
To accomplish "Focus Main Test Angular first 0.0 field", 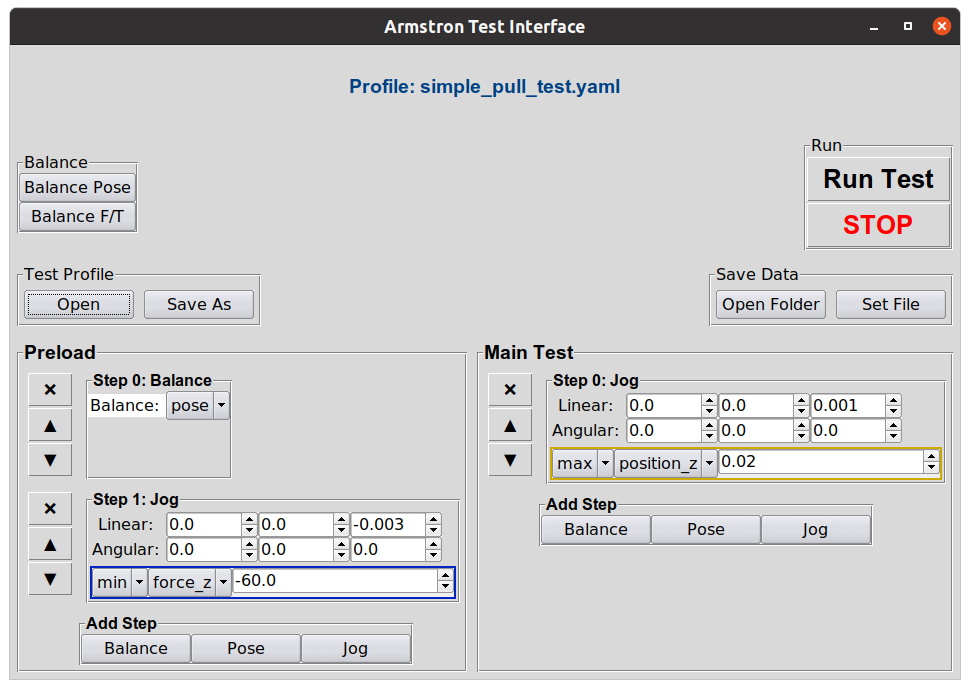I will (664, 431).
